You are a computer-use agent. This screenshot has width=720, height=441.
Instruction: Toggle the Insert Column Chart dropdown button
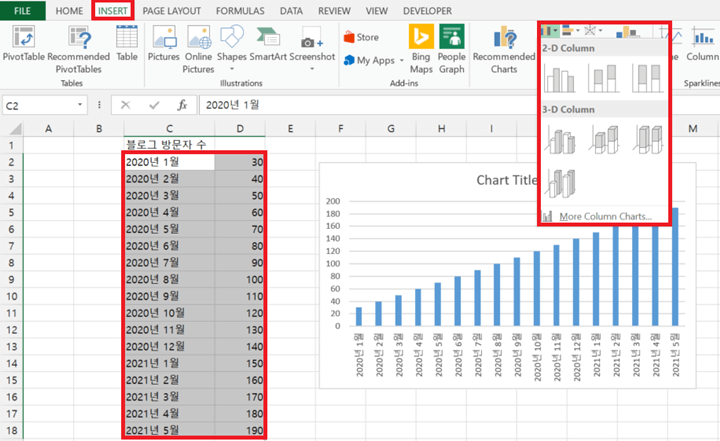click(x=550, y=31)
